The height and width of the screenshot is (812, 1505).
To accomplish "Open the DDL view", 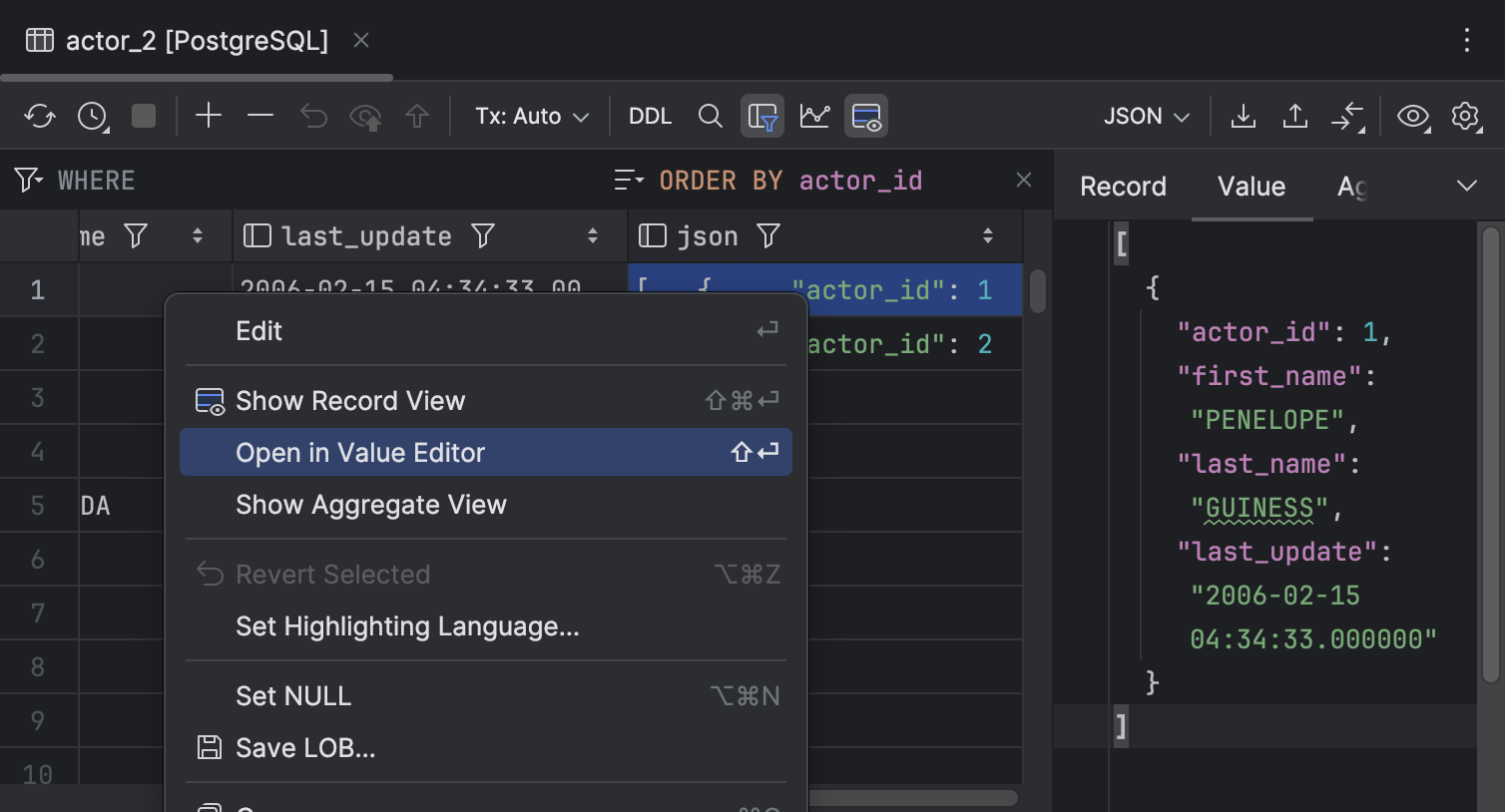I will click(x=650, y=116).
